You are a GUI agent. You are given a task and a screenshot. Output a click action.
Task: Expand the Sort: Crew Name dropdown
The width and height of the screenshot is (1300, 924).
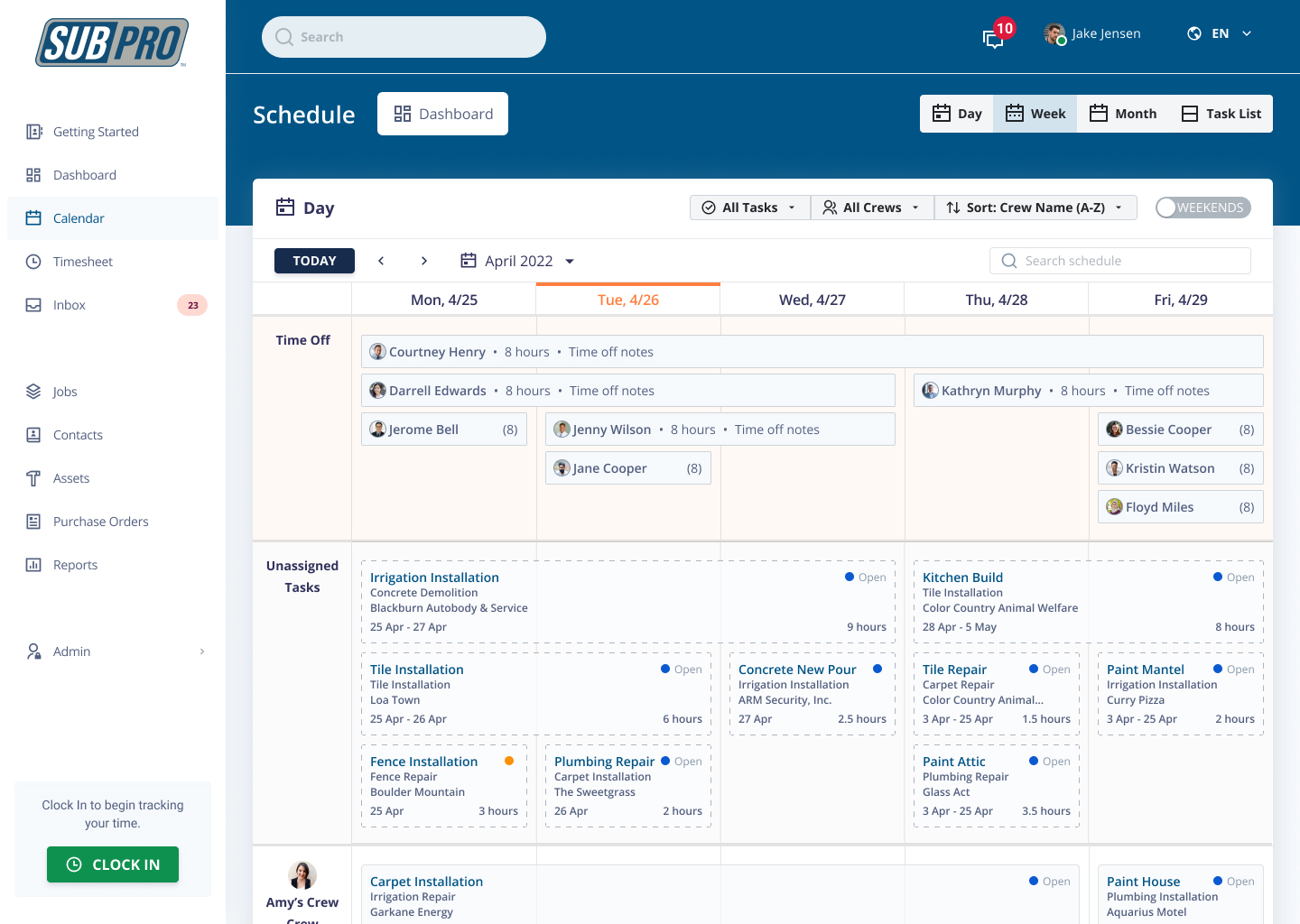point(1035,208)
